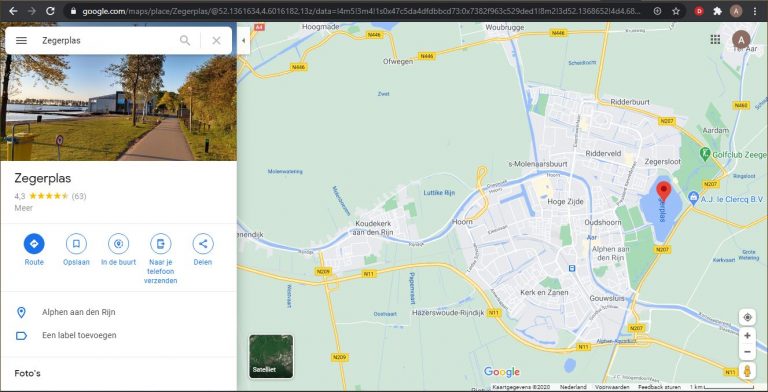This screenshot has width=768, height=392.
Task: Go forward in the browser
Action: [x=31, y=11]
